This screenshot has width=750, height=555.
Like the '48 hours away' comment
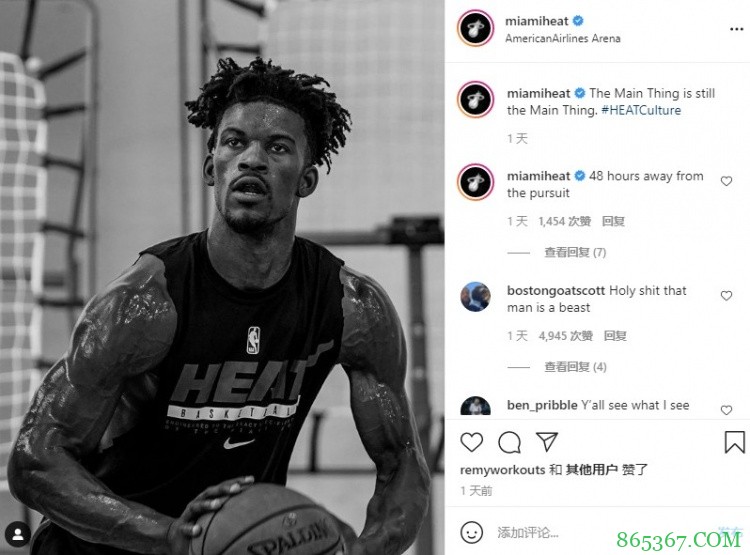point(726,181)
